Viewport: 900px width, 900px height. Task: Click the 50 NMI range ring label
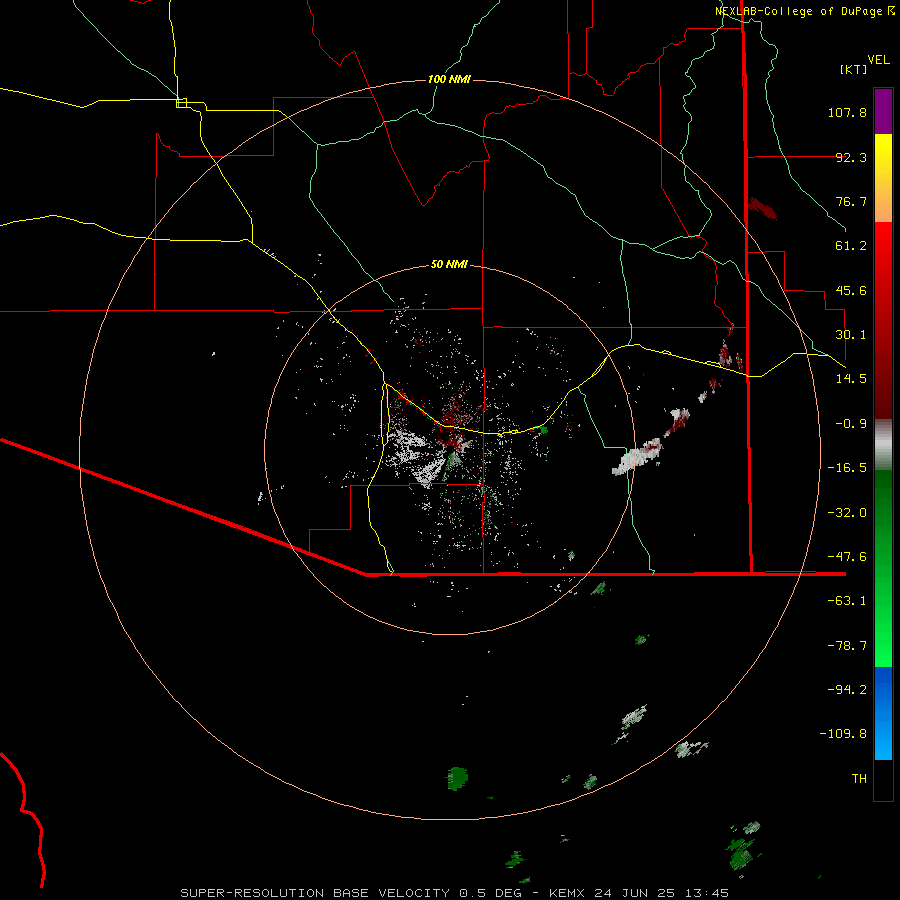(x=449, y=264)
